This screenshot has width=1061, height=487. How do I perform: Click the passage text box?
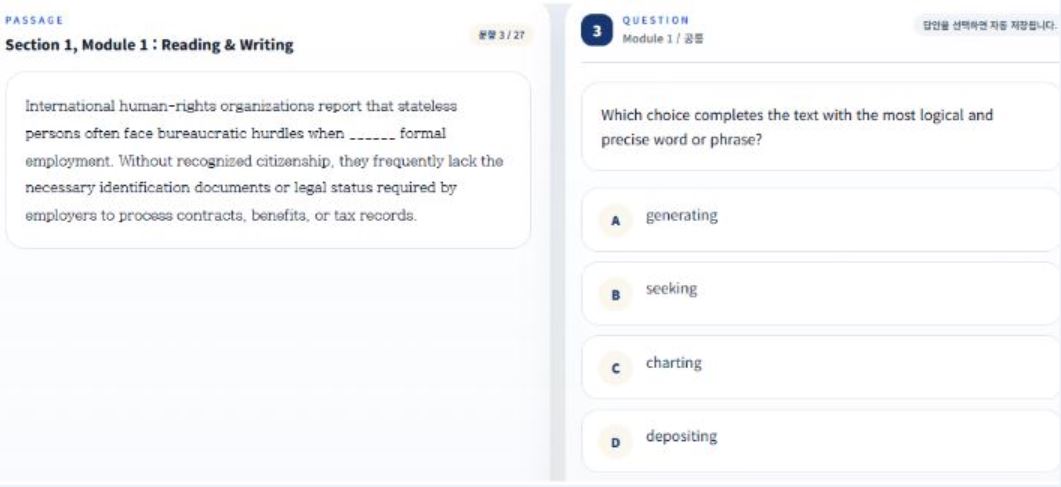(x=268, y=160)
